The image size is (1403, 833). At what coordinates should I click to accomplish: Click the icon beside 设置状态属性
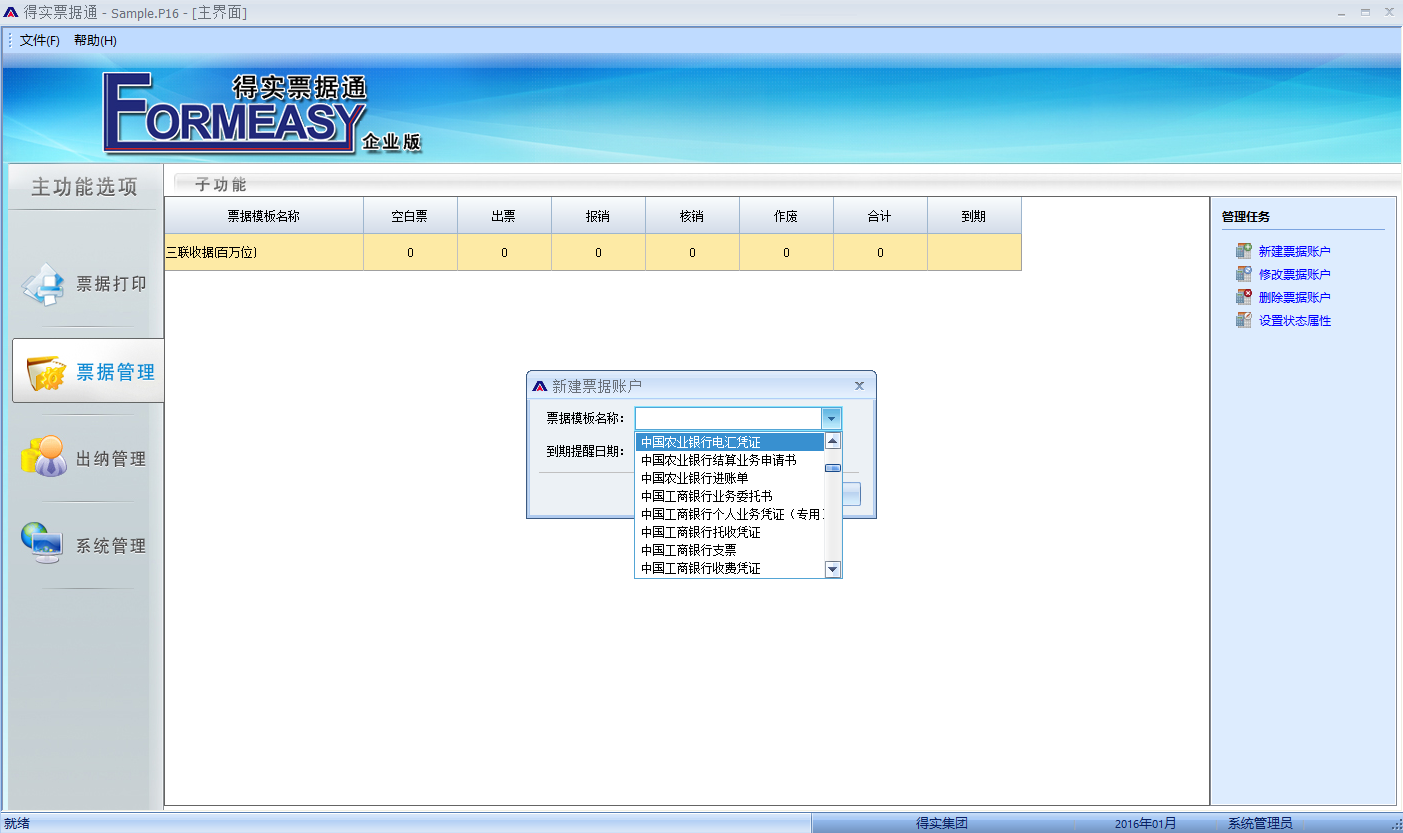[x=1243, y=320]
